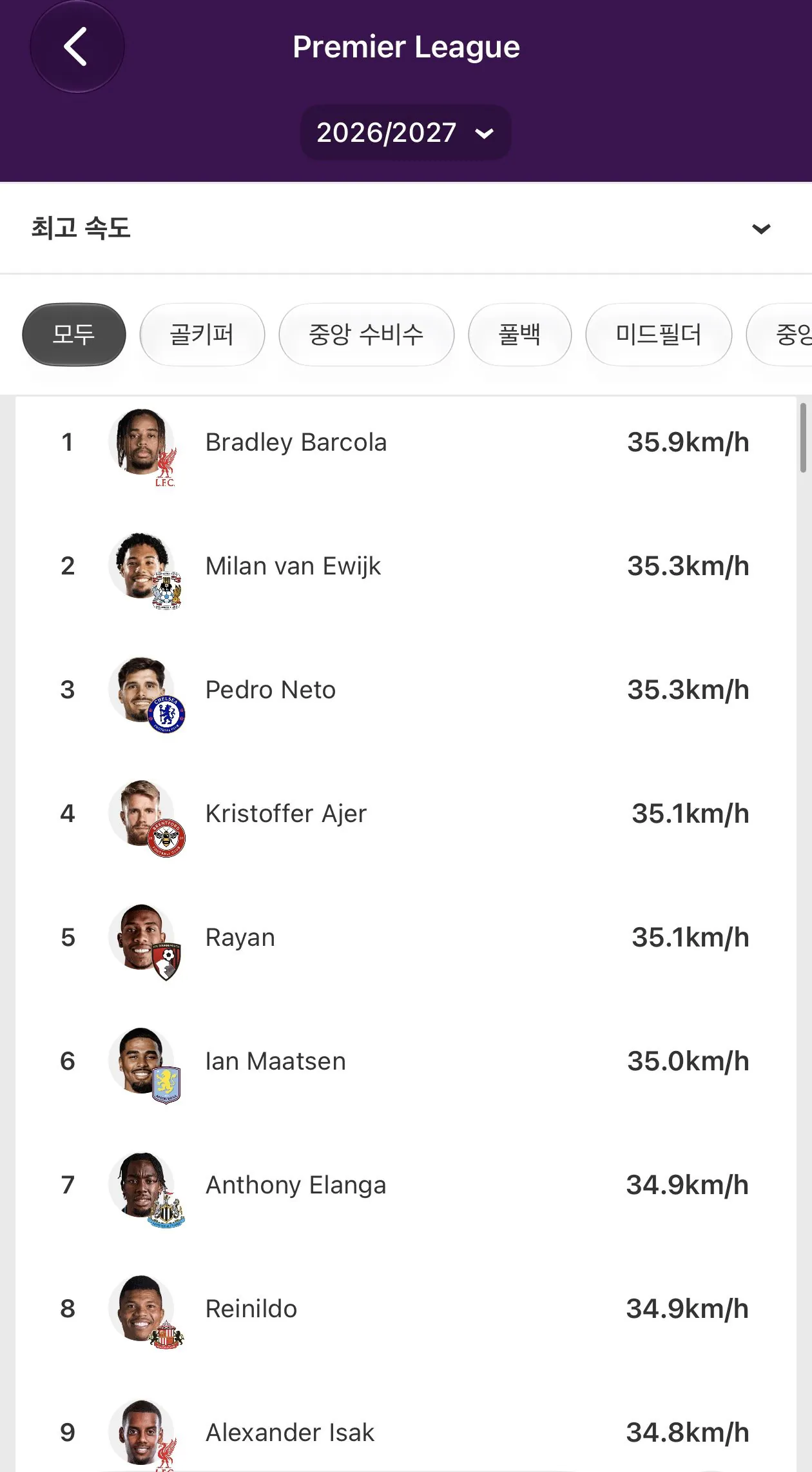Click Rayan's Bournemouth badge

click(x=167, y=962)
